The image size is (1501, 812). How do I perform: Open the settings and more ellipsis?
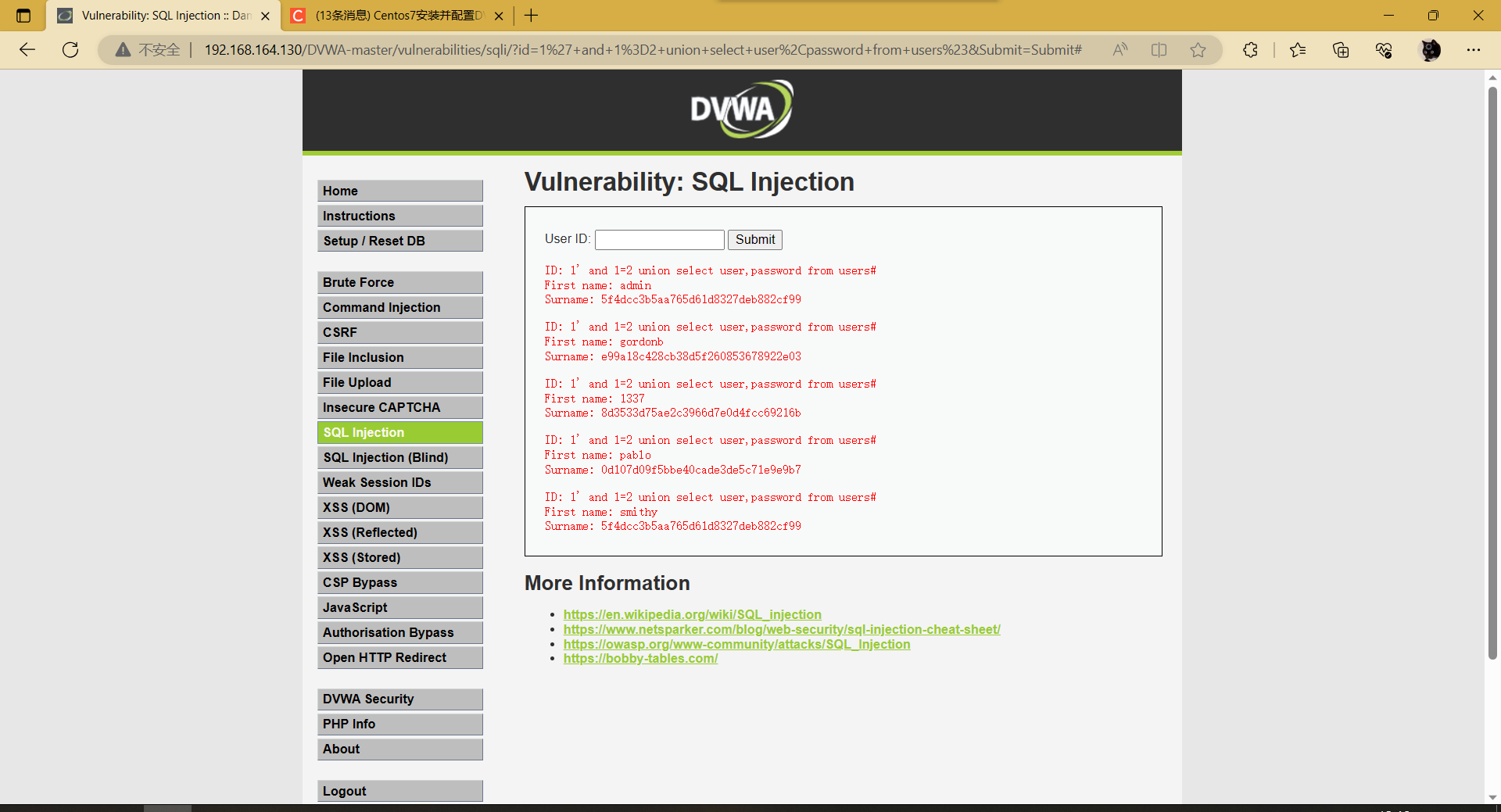pyautogui.click(x=1474, y=50)
